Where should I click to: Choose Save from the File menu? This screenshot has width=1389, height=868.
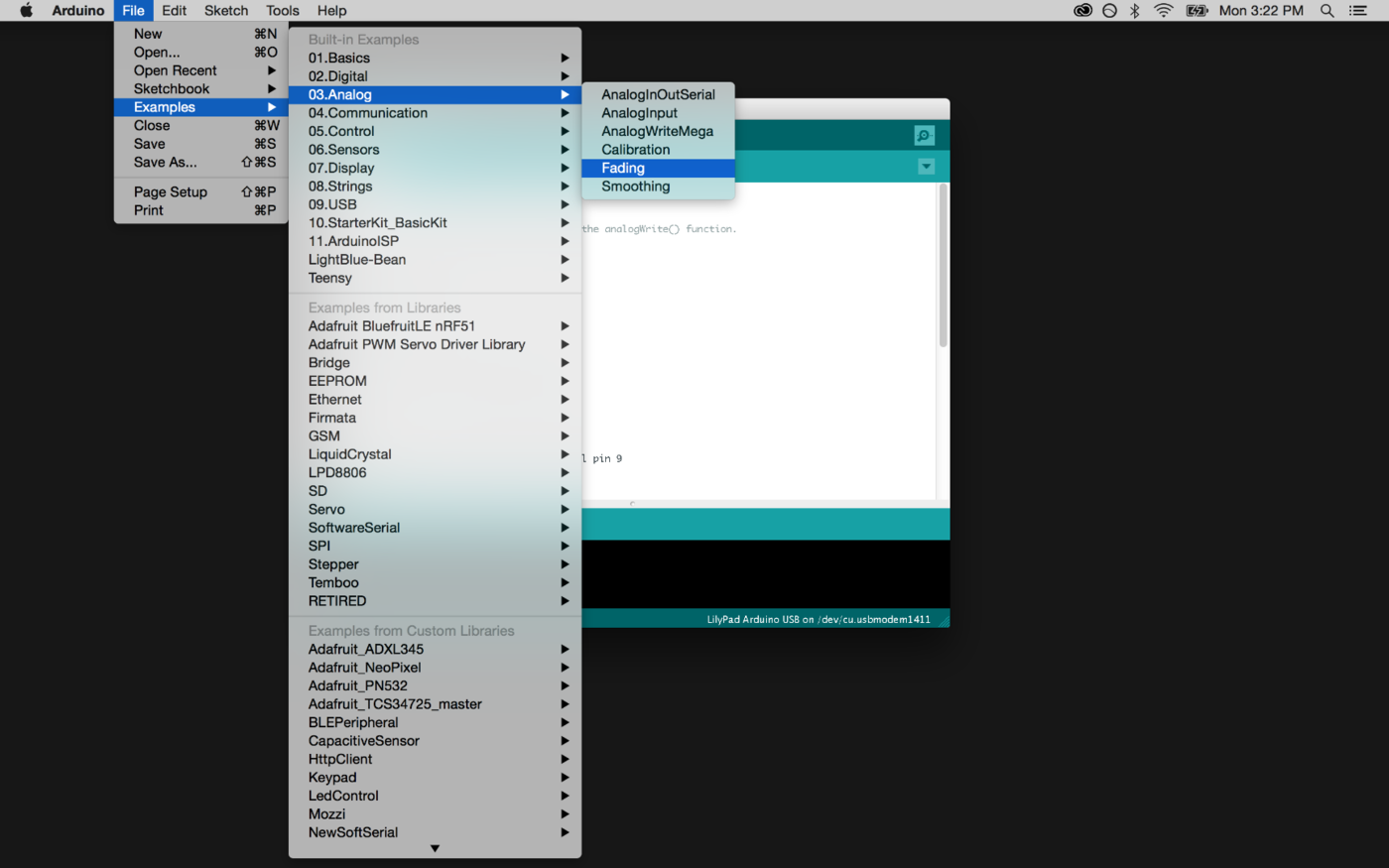pos(200,144)
